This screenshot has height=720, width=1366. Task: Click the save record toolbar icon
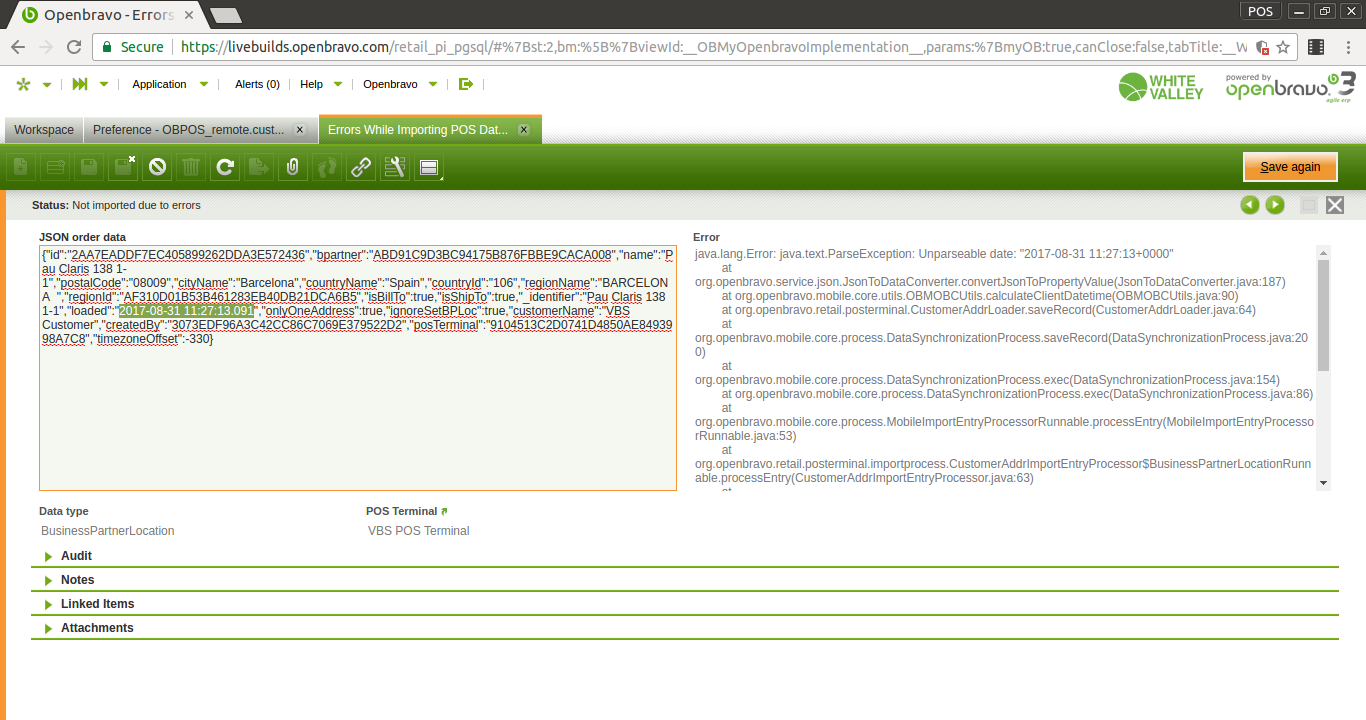[x=89, y=167]
